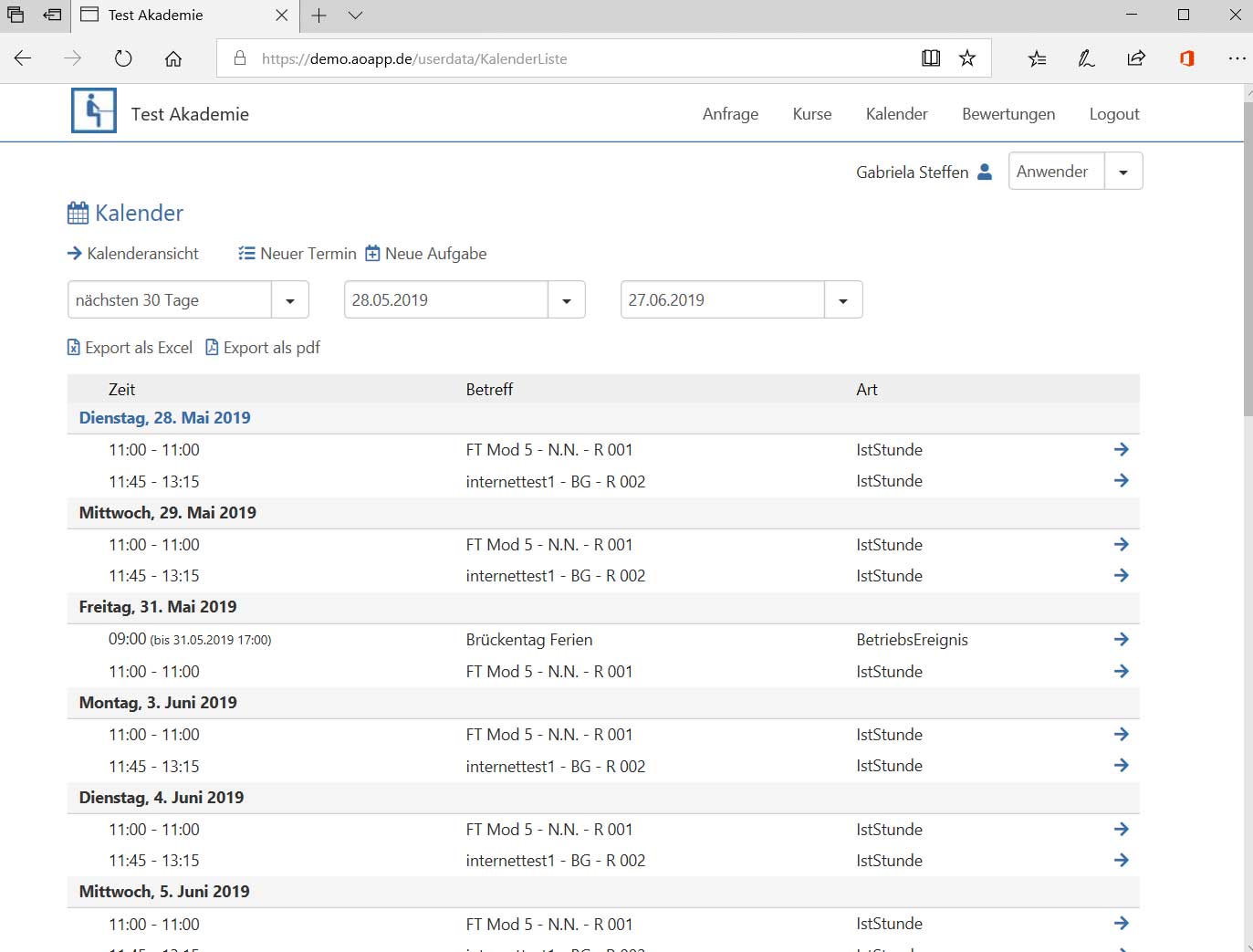The width and height of the screenshot is (1253, 952).
Task: Open arrow for FT Mod 5 on 5. Juni
Action: (1122, 923)
